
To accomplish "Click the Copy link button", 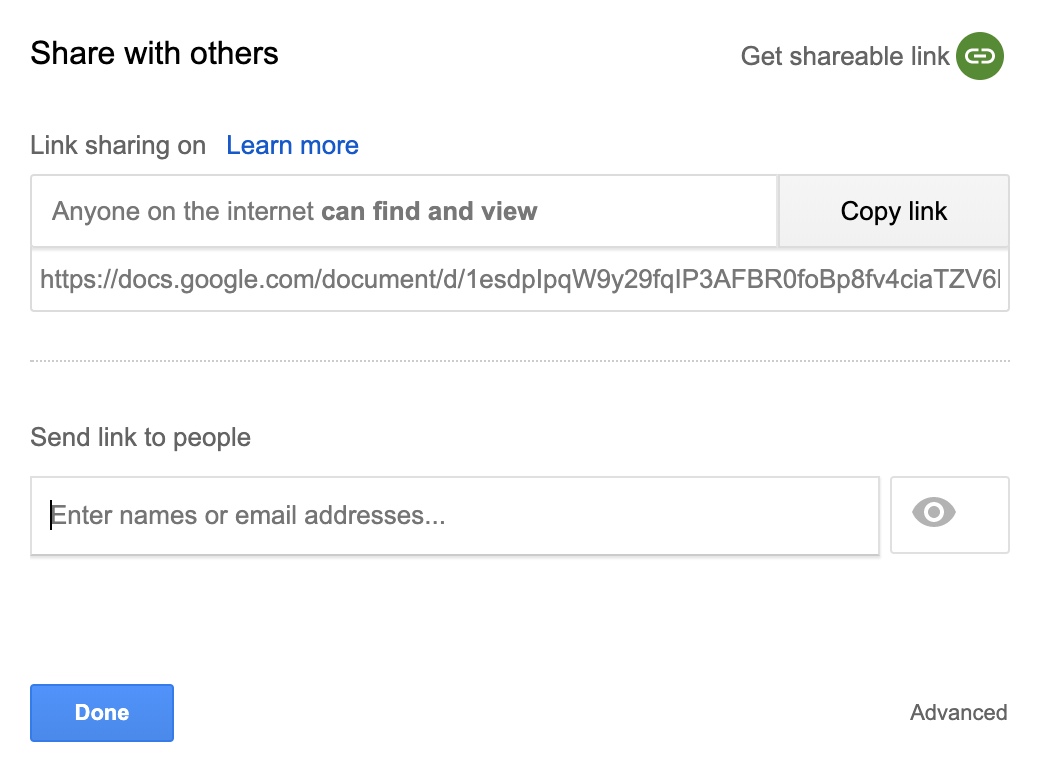I will coord(894,211).
